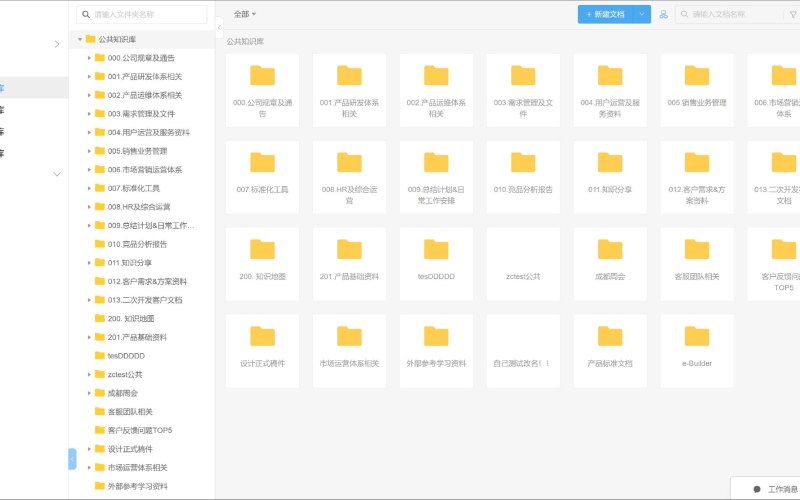Click the blue side panel toggle handle

coord(72,459)
